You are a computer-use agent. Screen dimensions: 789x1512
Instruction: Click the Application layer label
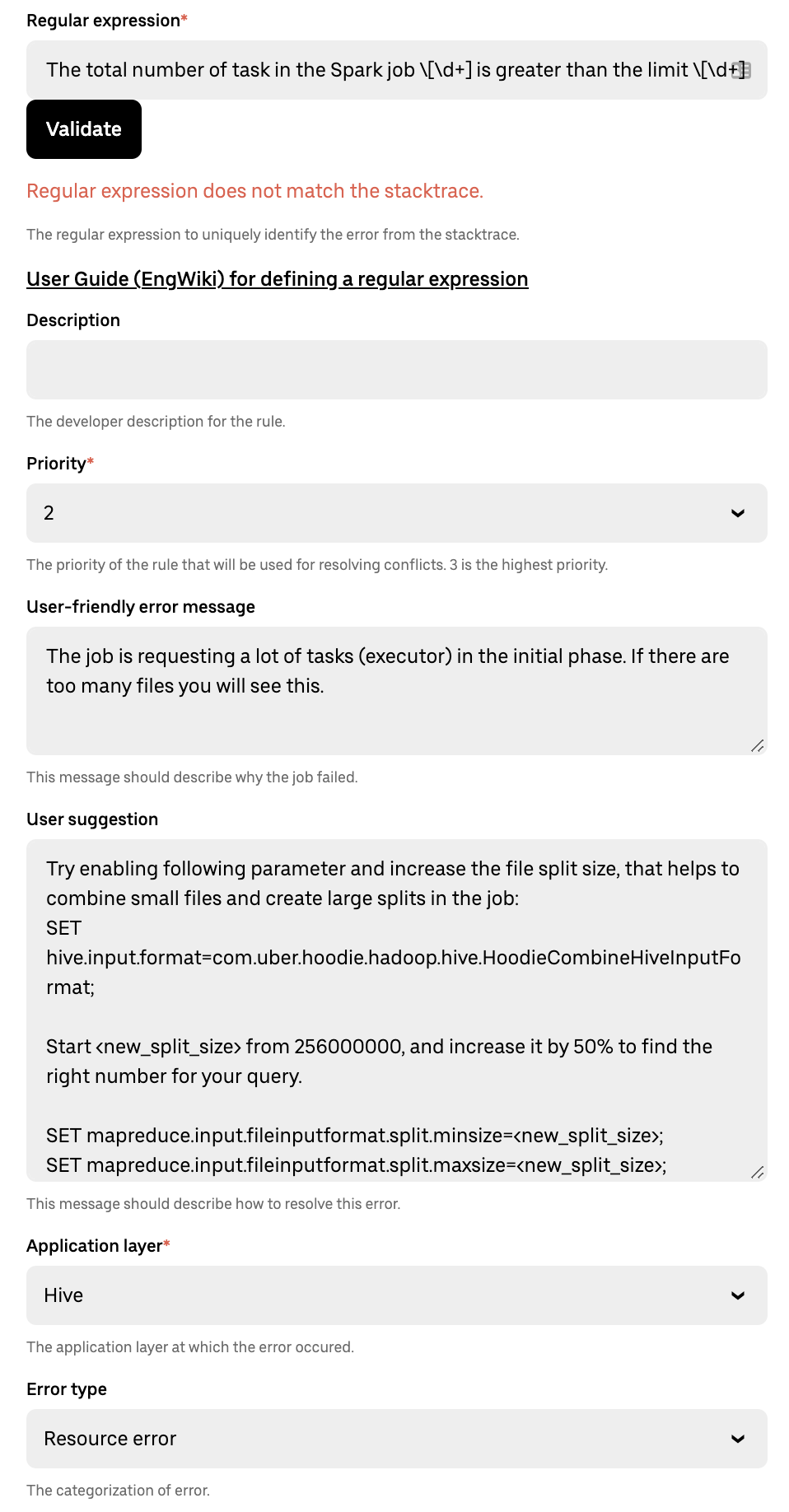pos(95,1246)
